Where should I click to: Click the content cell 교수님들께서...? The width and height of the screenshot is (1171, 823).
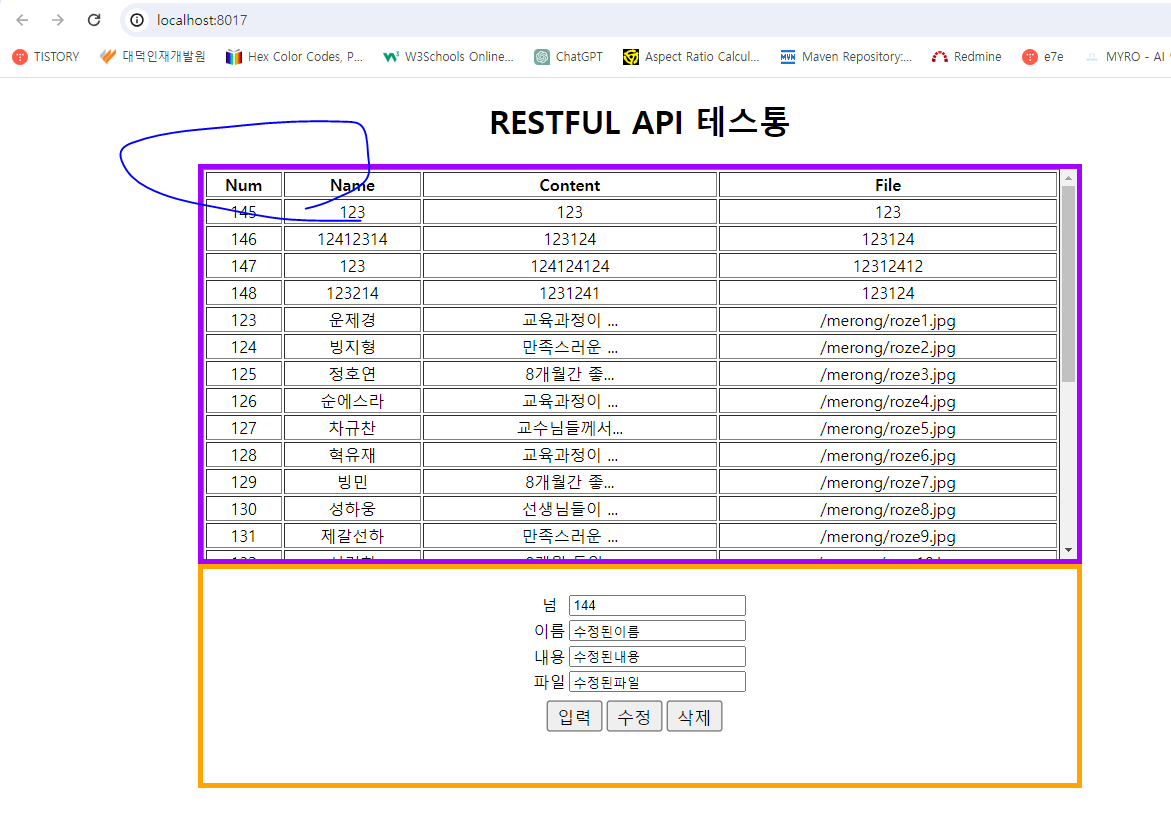pyautogui.click(x=570, y=428)
